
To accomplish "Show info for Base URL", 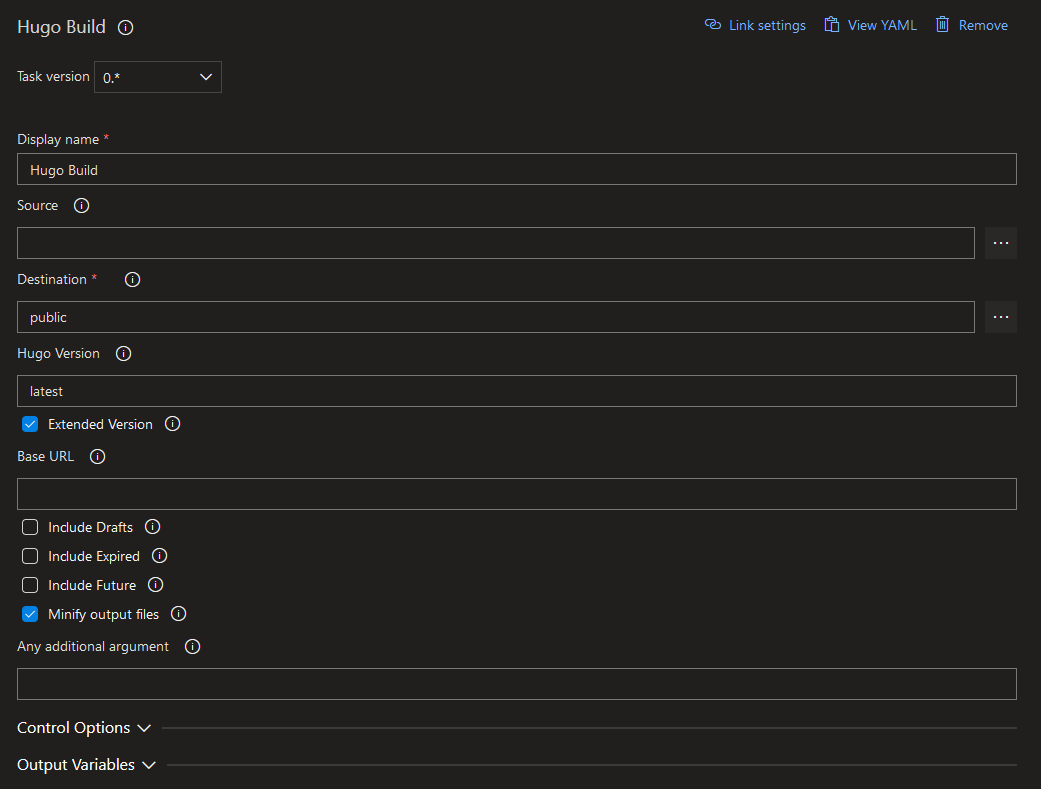I will [98, 456].
